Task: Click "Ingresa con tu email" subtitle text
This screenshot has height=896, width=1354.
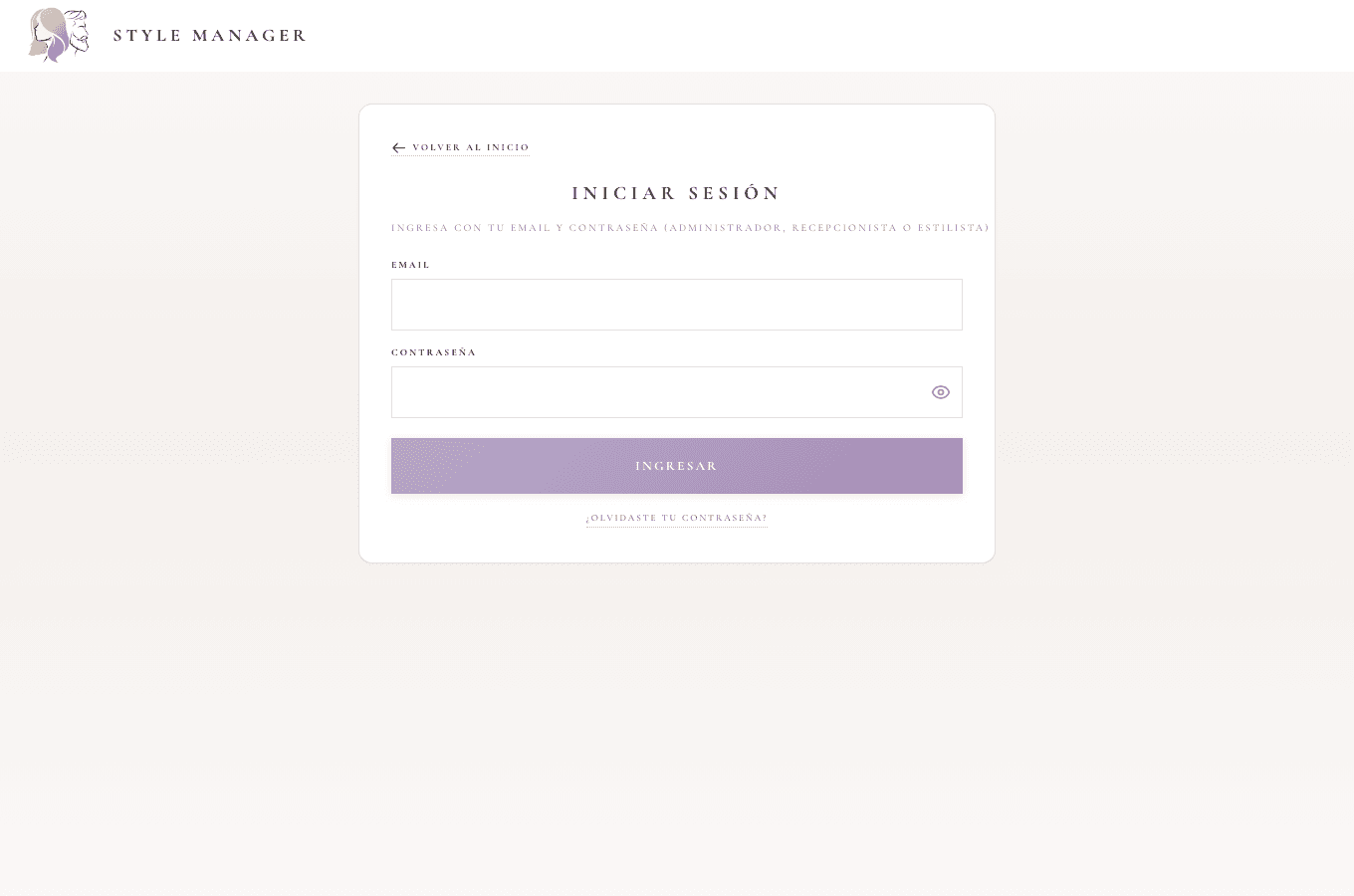Action: pyautogui.click(x=470, y=228)
